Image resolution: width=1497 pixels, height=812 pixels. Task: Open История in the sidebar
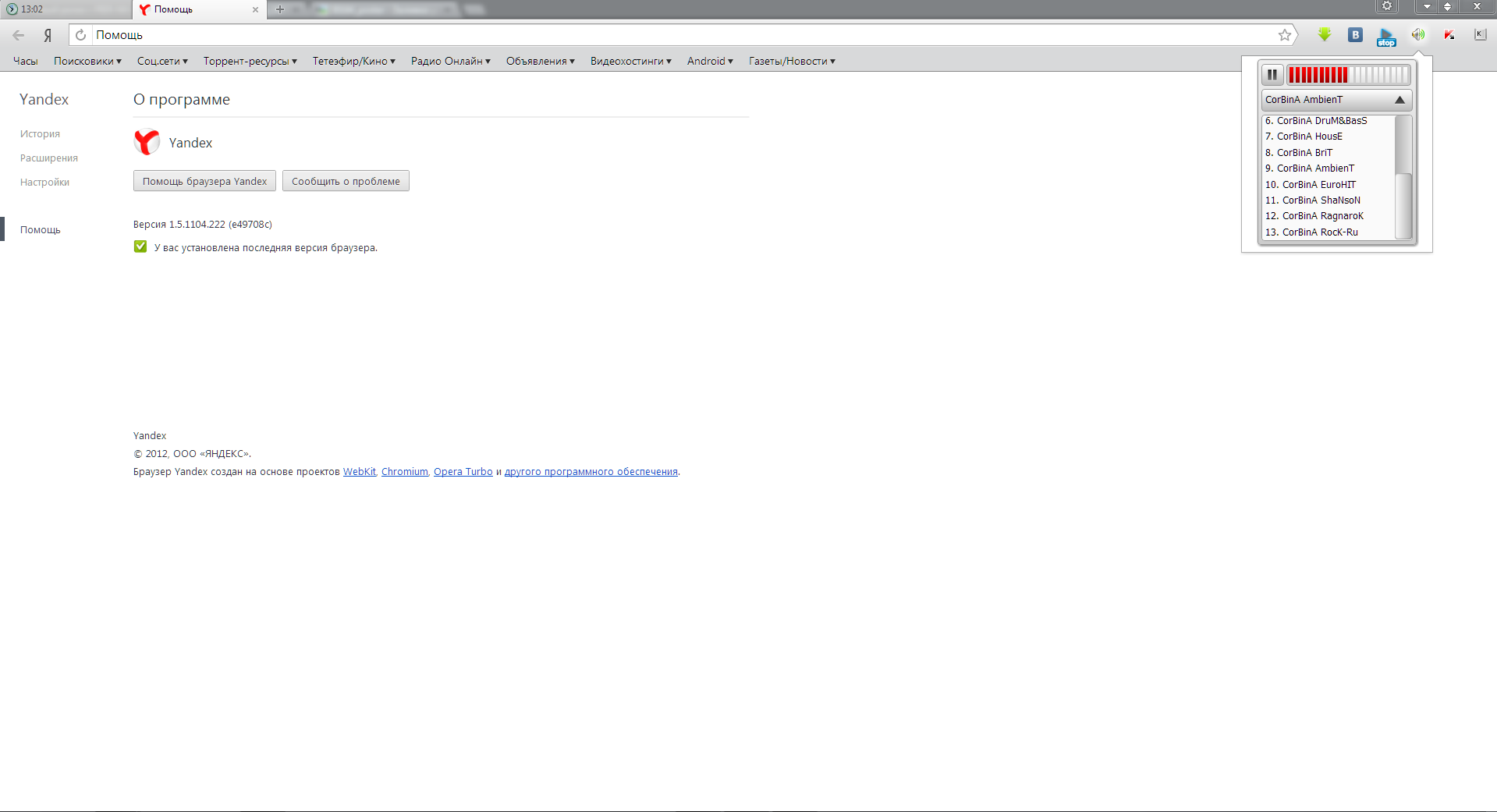40,134
